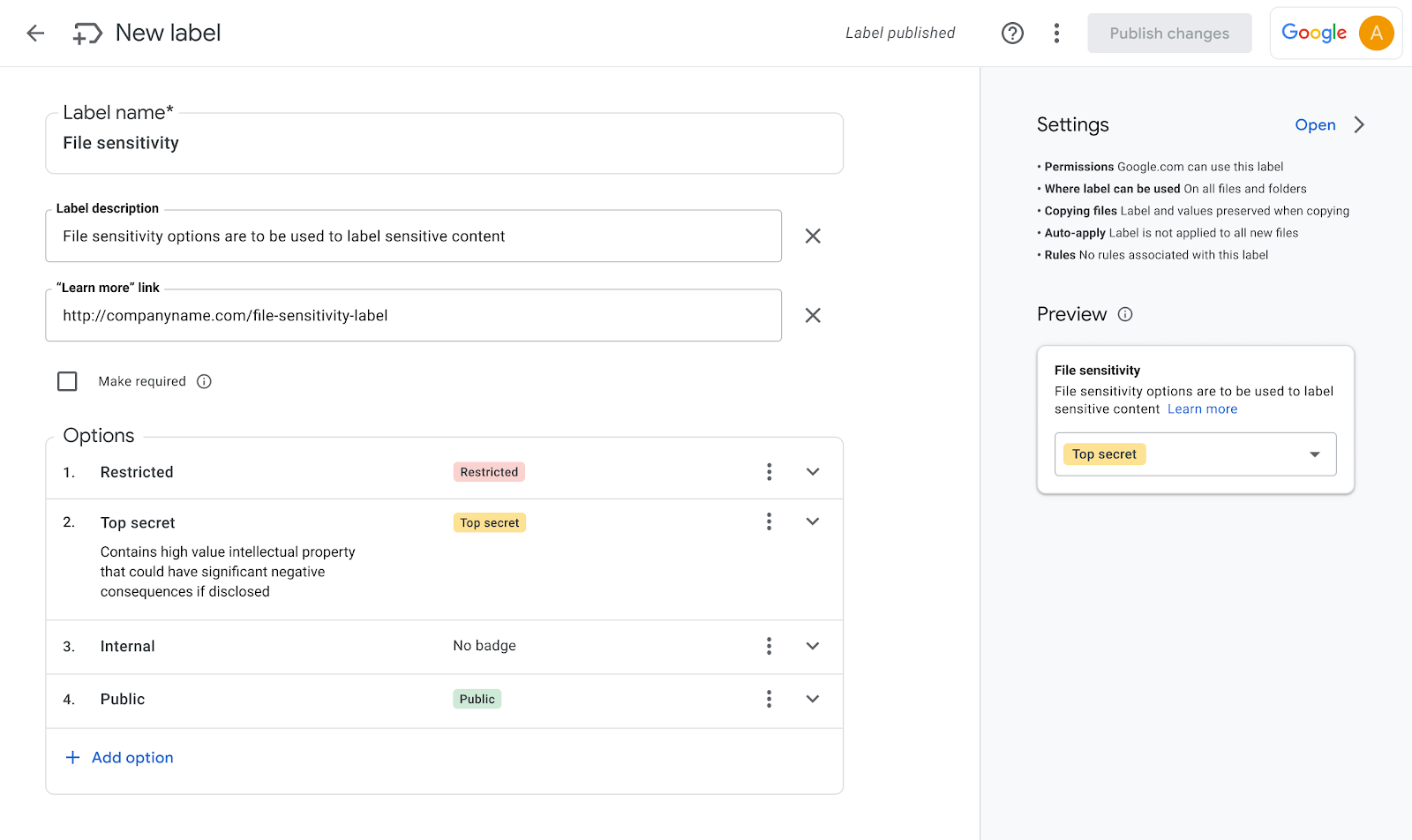The image size is (1412, 840).
Task: Expand the Internal option details
Action: tap(812, 645)
